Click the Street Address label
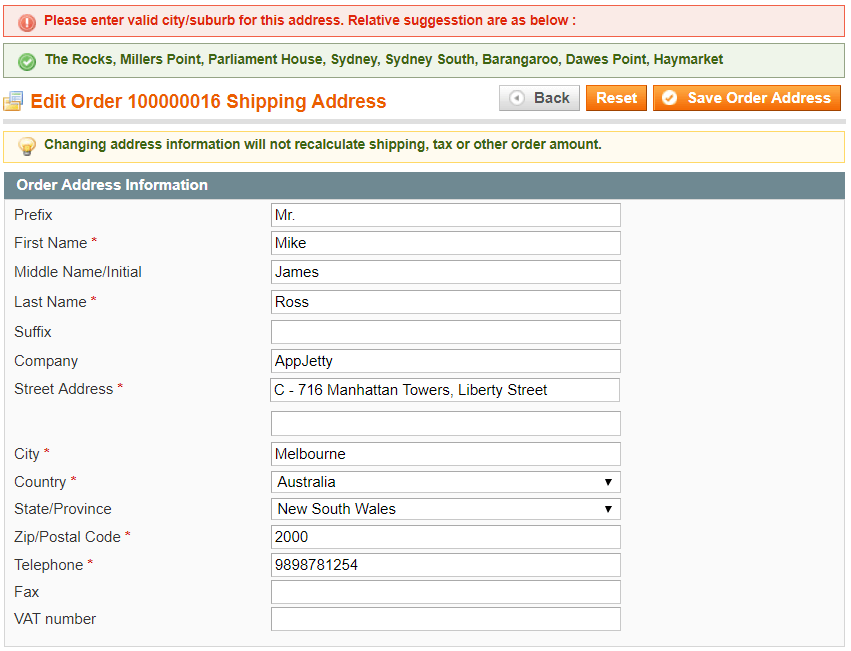The width and height of the screenshot is (851, 651). pyautogui.click(x=63, y=389)
